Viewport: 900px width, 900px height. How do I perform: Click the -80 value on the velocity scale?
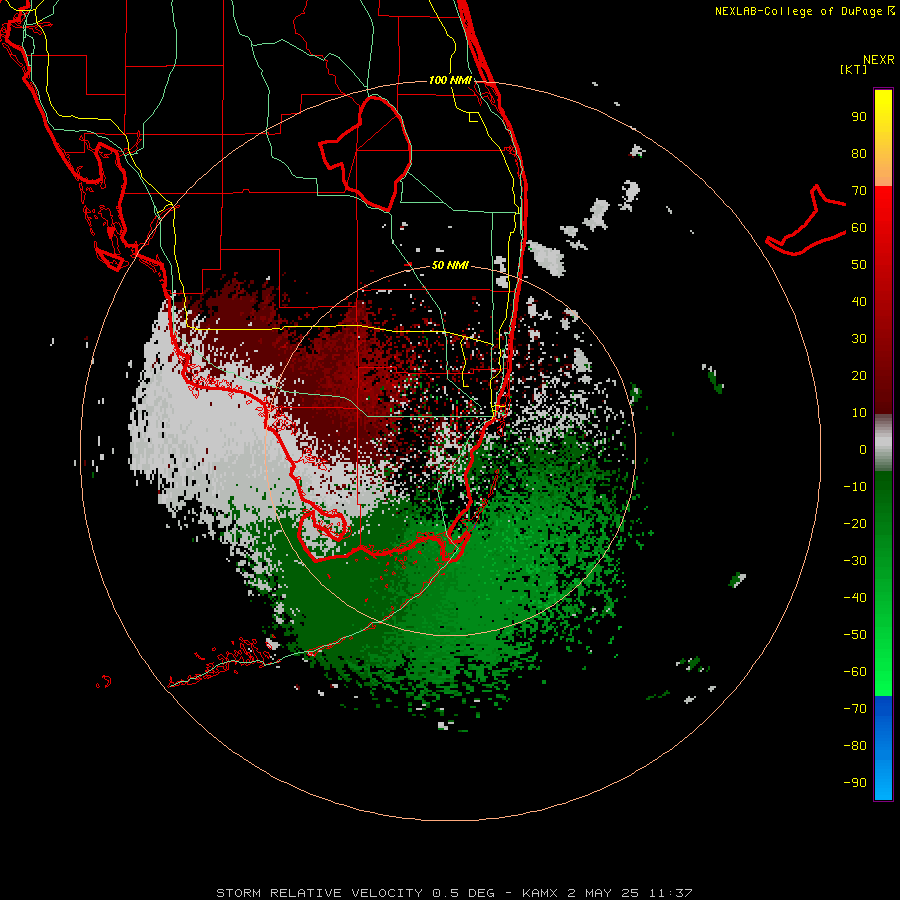(x=855, y=746)
